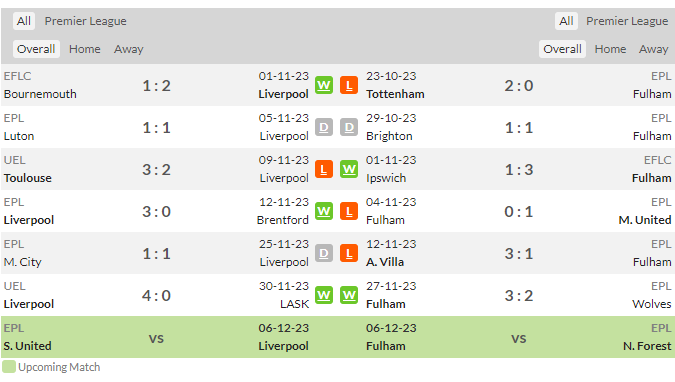Open the M. United team link
Viewport: 675px width, 382px height.
(x=644, y=220)
